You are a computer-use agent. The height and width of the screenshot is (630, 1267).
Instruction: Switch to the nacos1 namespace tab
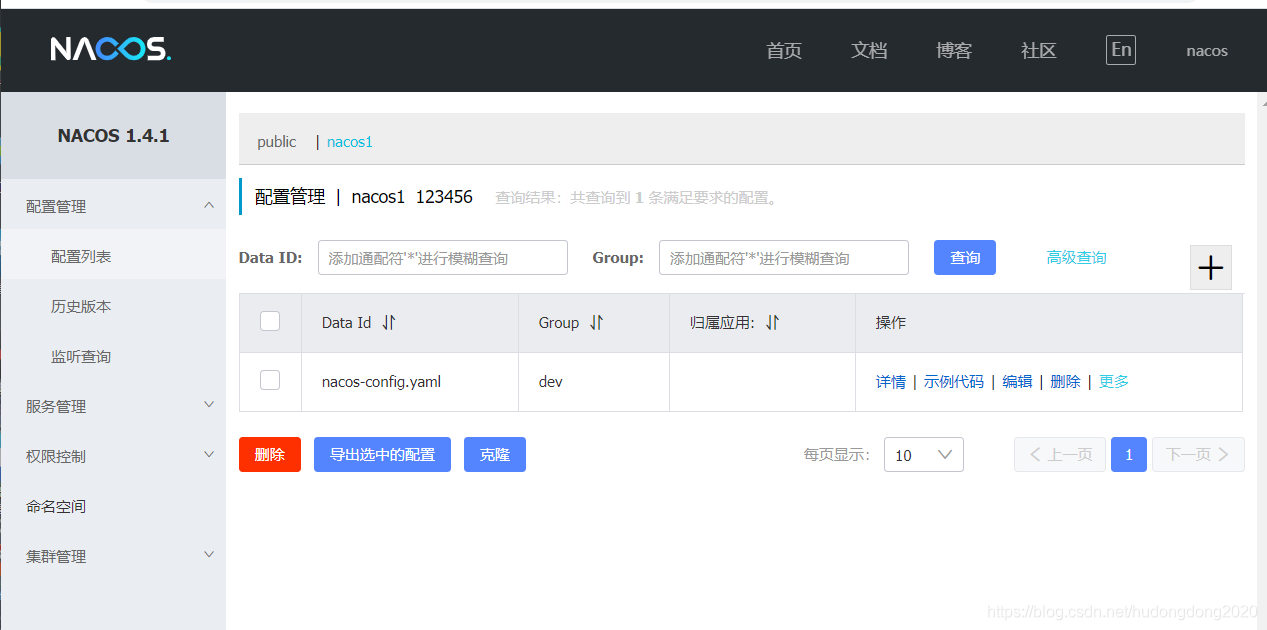click(350, 142)
